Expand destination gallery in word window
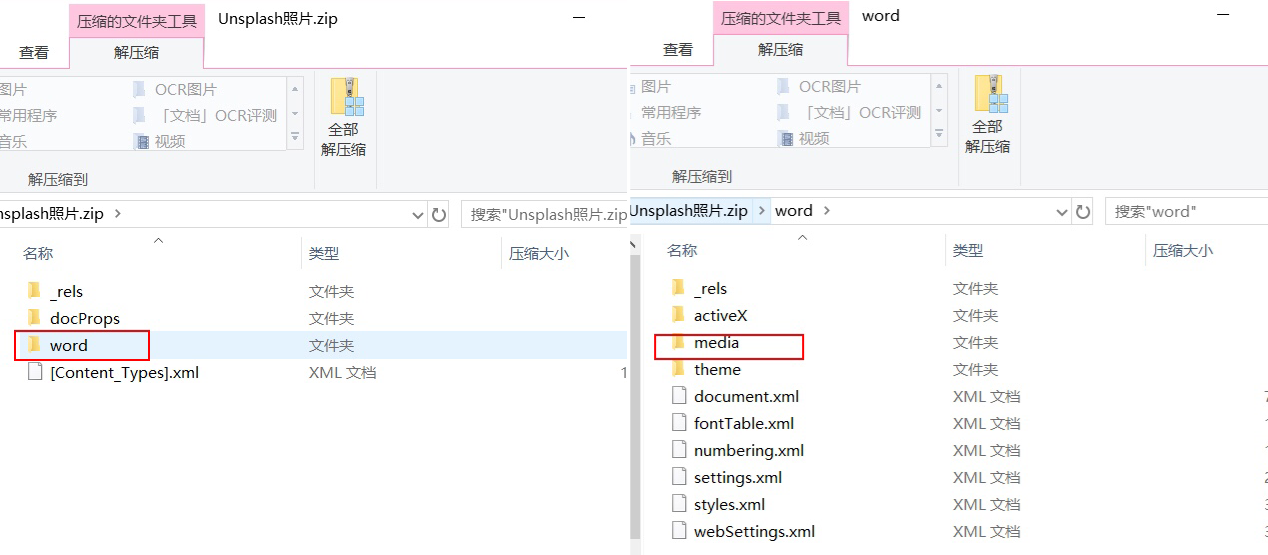 [939, 135]
